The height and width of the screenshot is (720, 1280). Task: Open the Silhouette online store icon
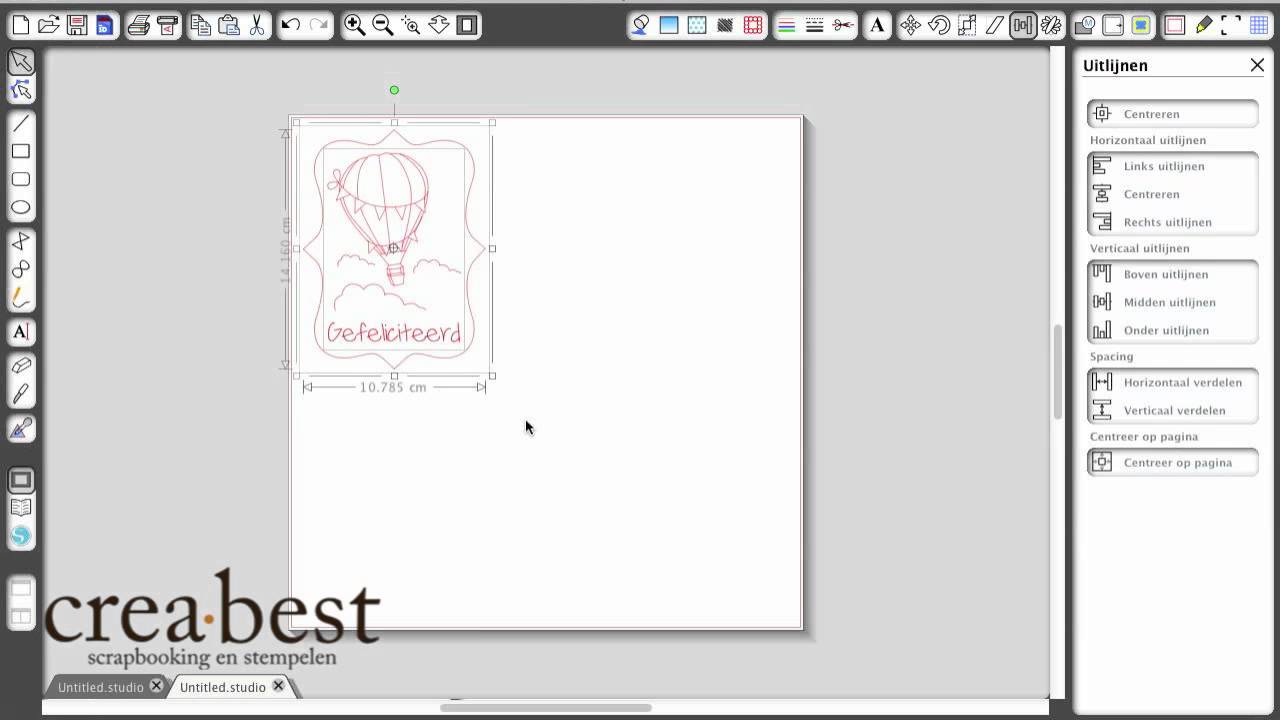pos(21,536)
